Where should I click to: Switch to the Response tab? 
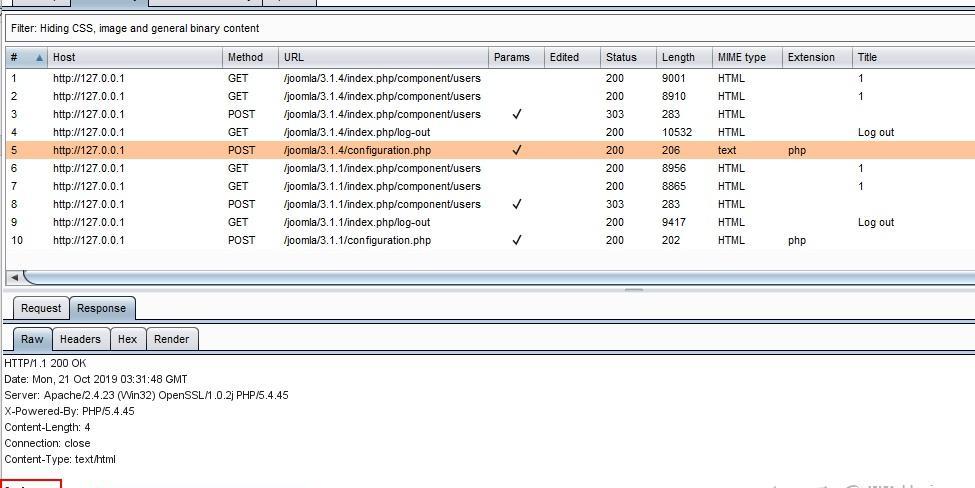pos(101,308)
